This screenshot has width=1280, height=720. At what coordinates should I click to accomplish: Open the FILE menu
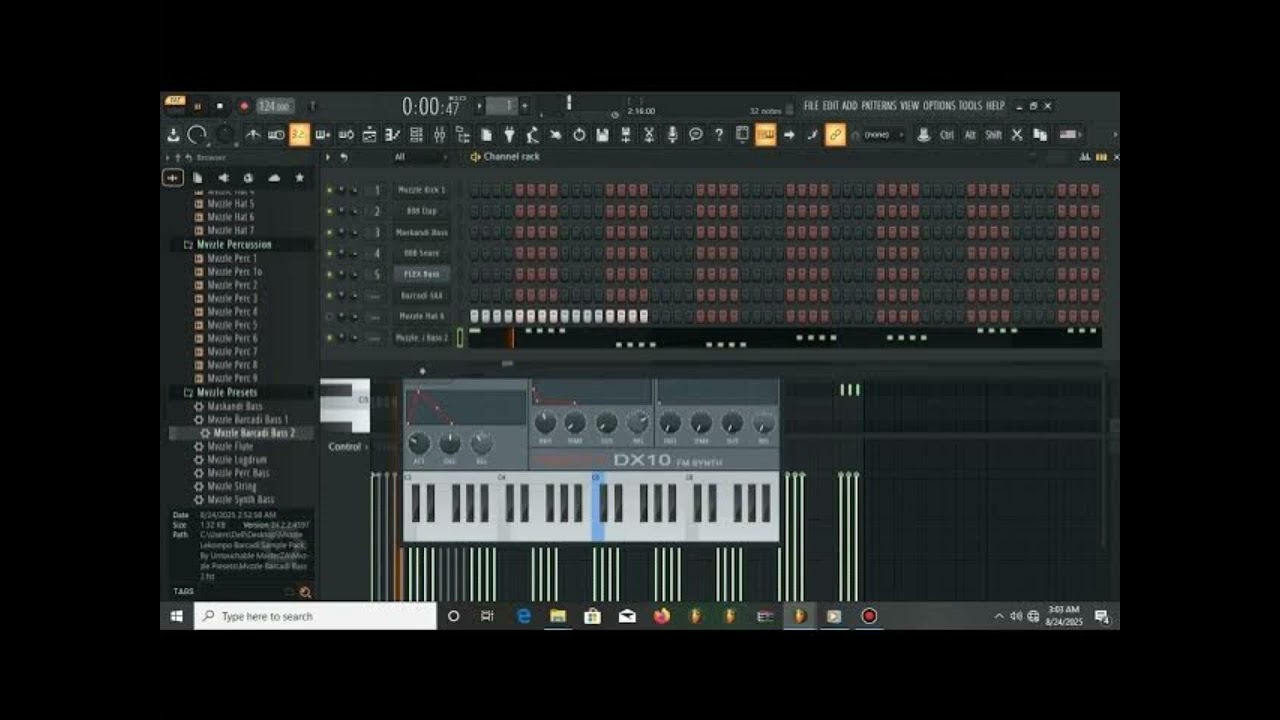point(811,105)
